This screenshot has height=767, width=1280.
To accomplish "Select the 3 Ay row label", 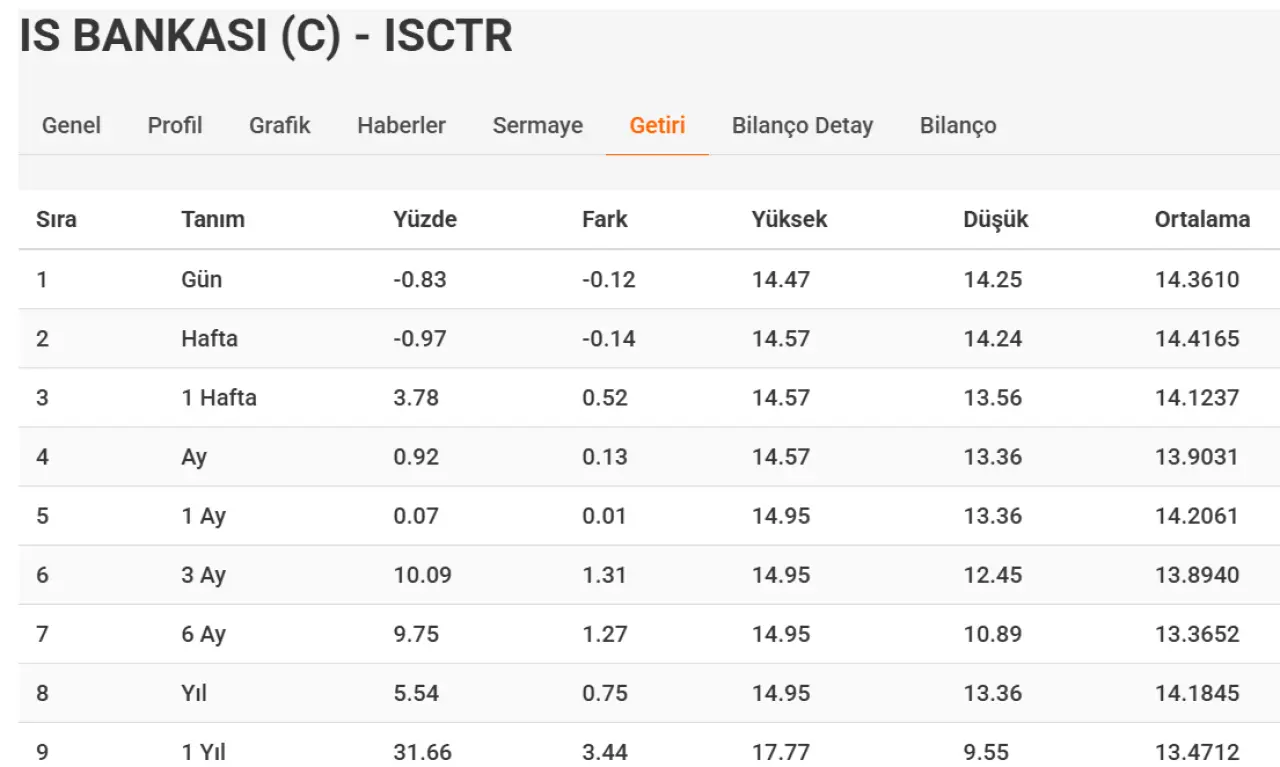I will 204,575.
